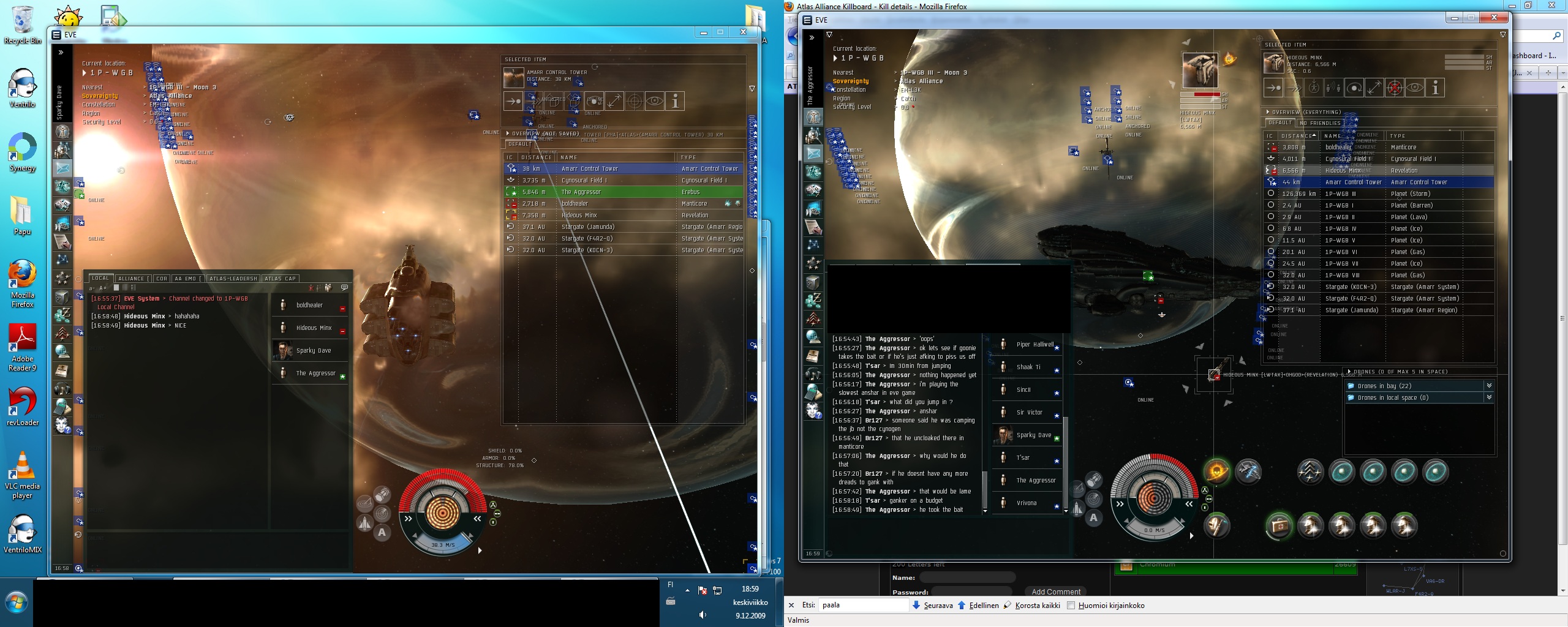
Task: Open Character Sheet in right EVE window Neocom
Action: (813, 117)
